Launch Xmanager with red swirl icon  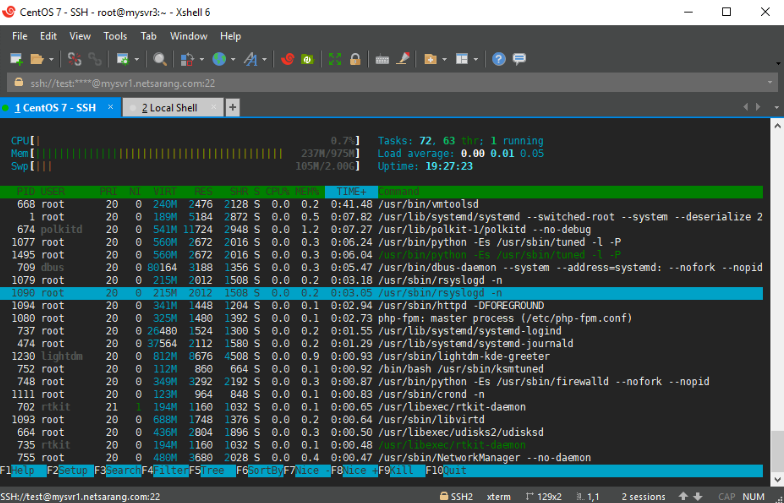point(288,59)
